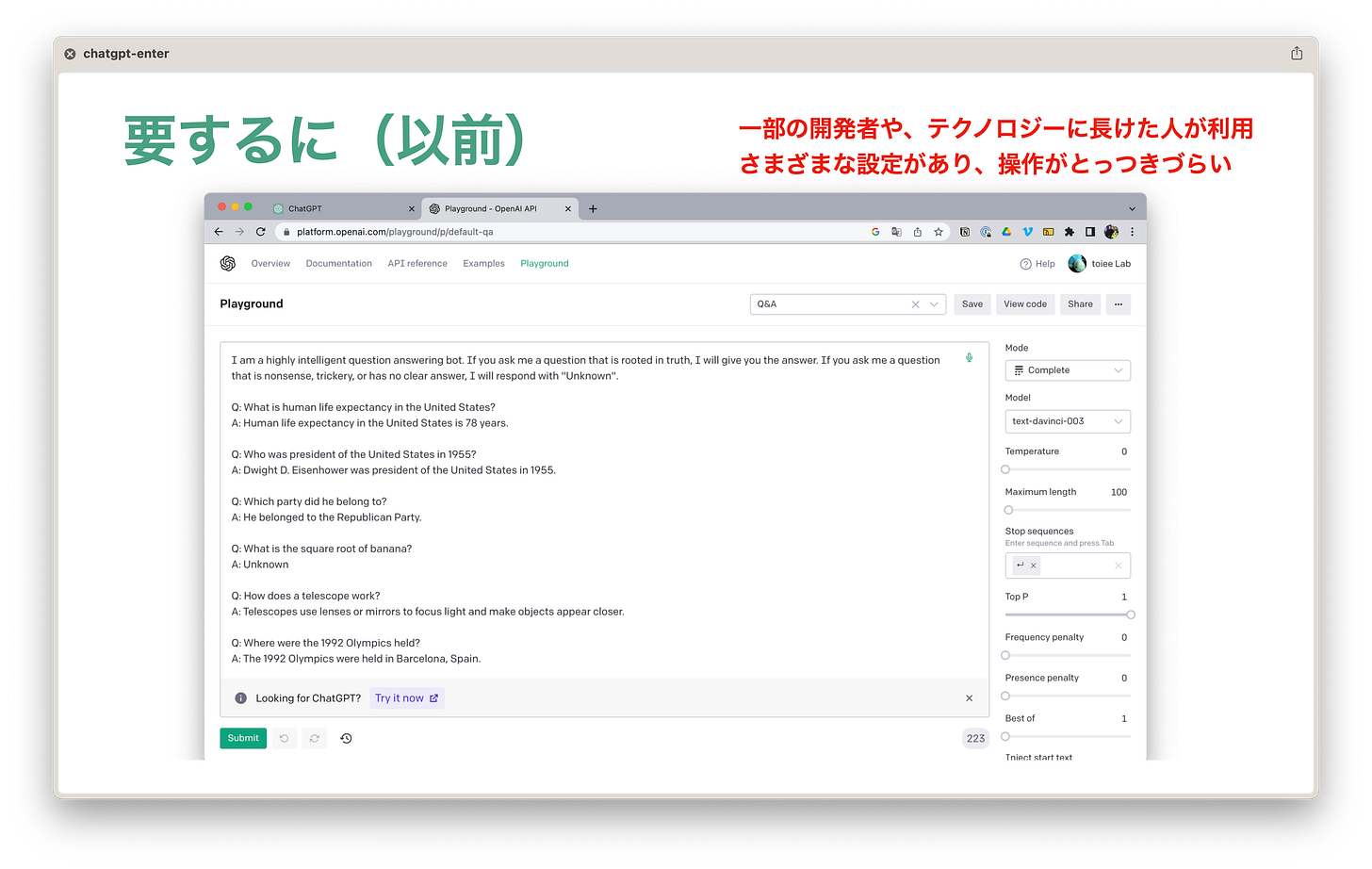
Task: Click the browser share page icon in the address bar
Action: pos(917,232)
